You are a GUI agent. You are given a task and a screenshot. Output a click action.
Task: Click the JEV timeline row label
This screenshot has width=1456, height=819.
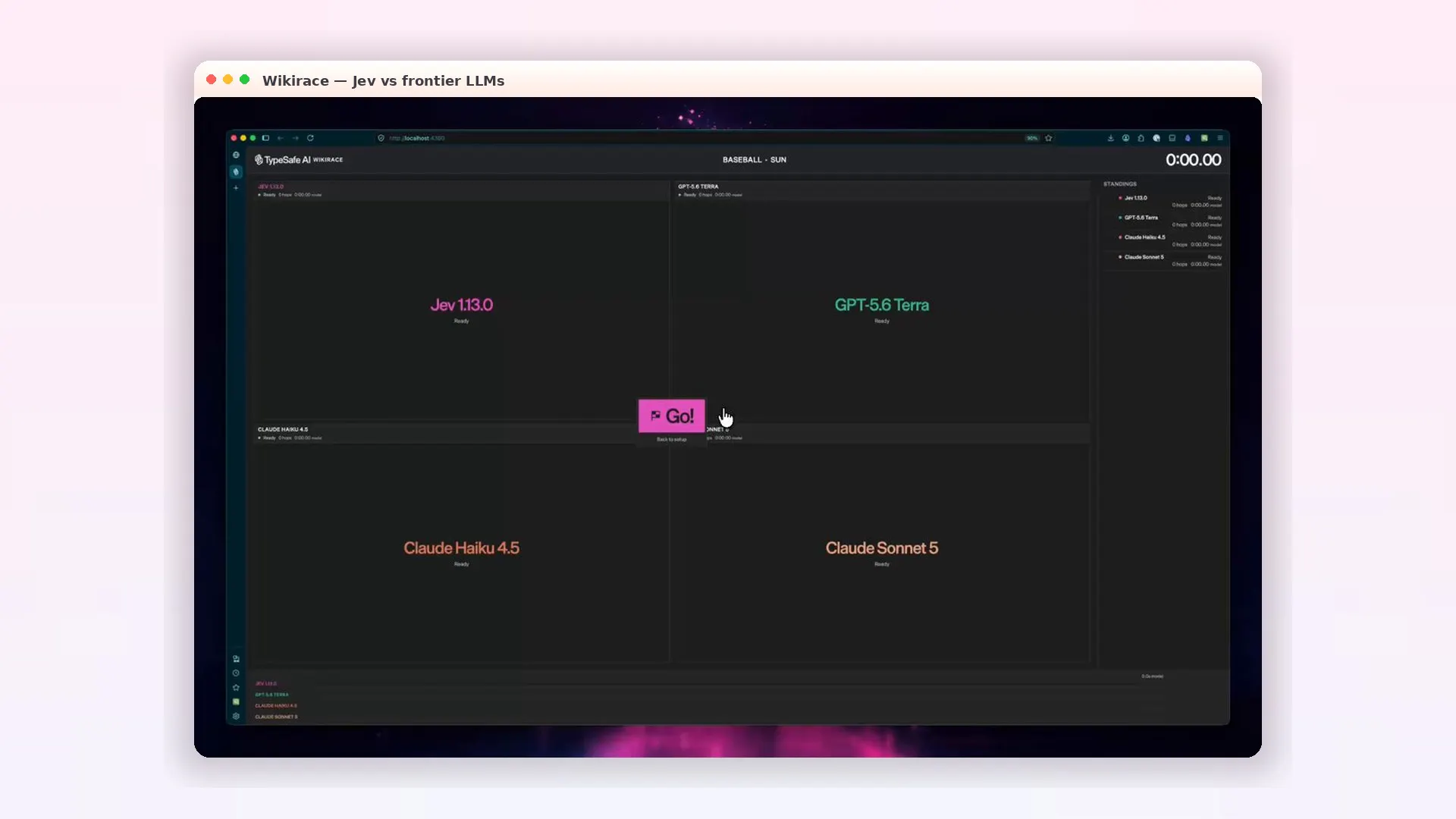265,684
